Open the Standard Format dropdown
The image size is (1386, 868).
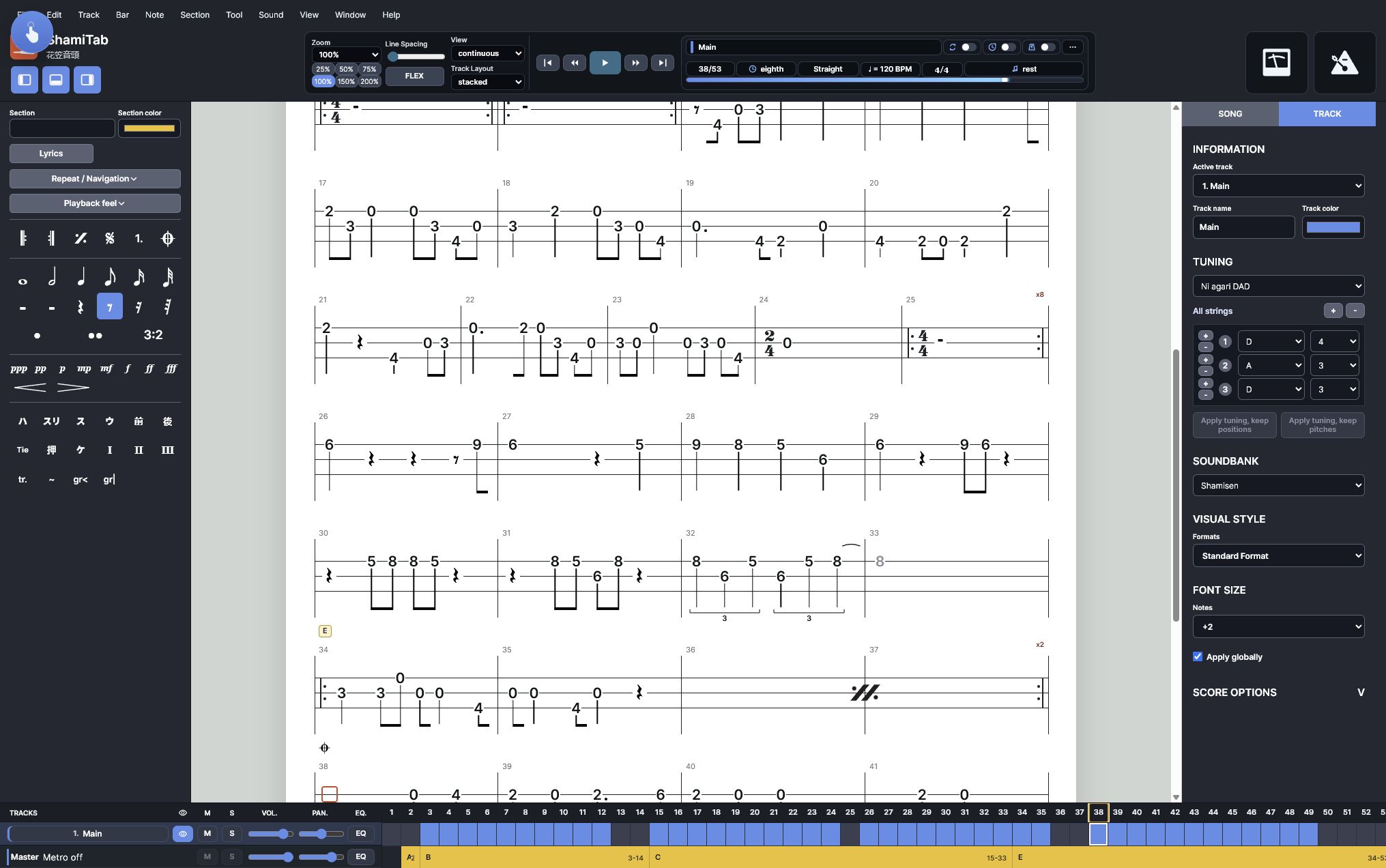1278,555
